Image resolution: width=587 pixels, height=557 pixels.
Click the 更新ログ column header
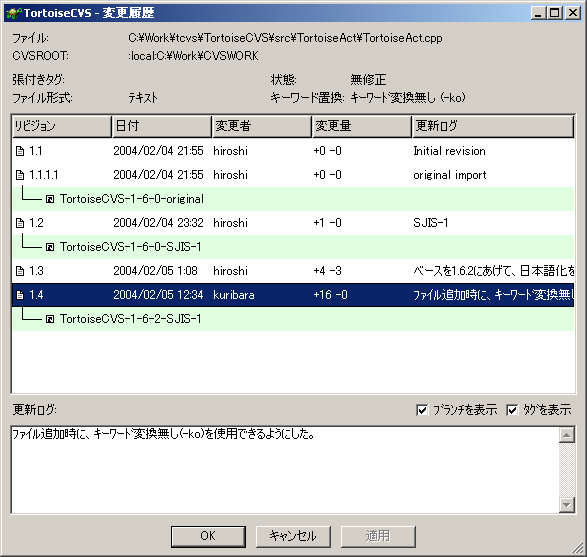click(x=493, y=126)
